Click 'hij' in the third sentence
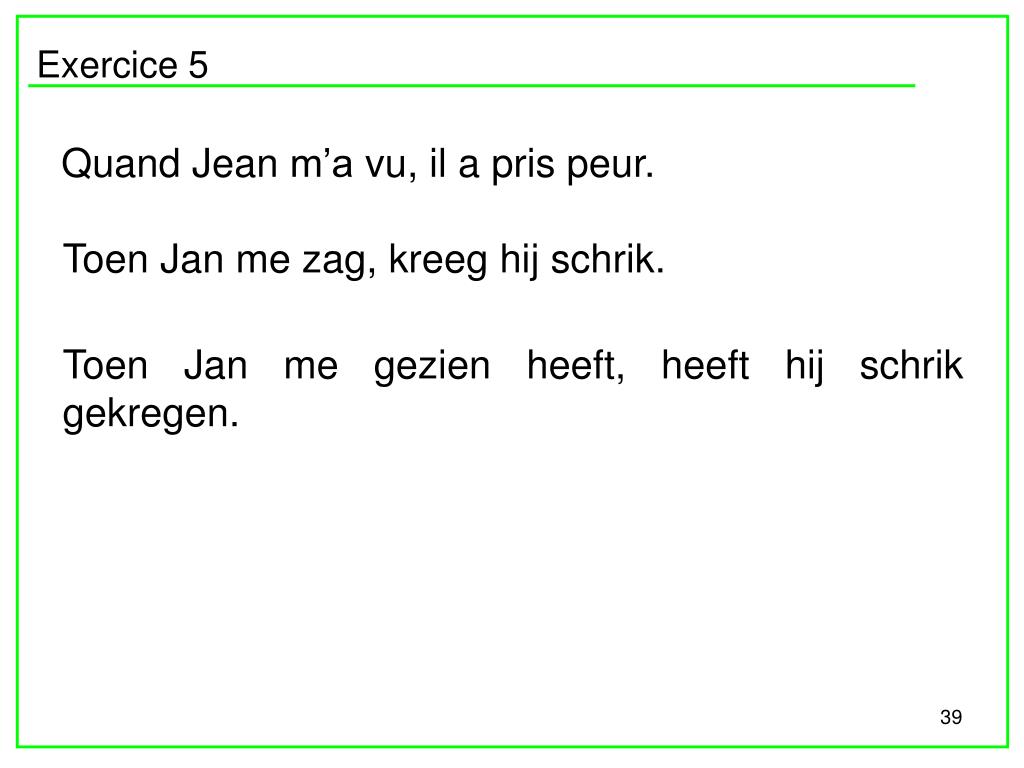1024x768 pixels. point(804,366)
